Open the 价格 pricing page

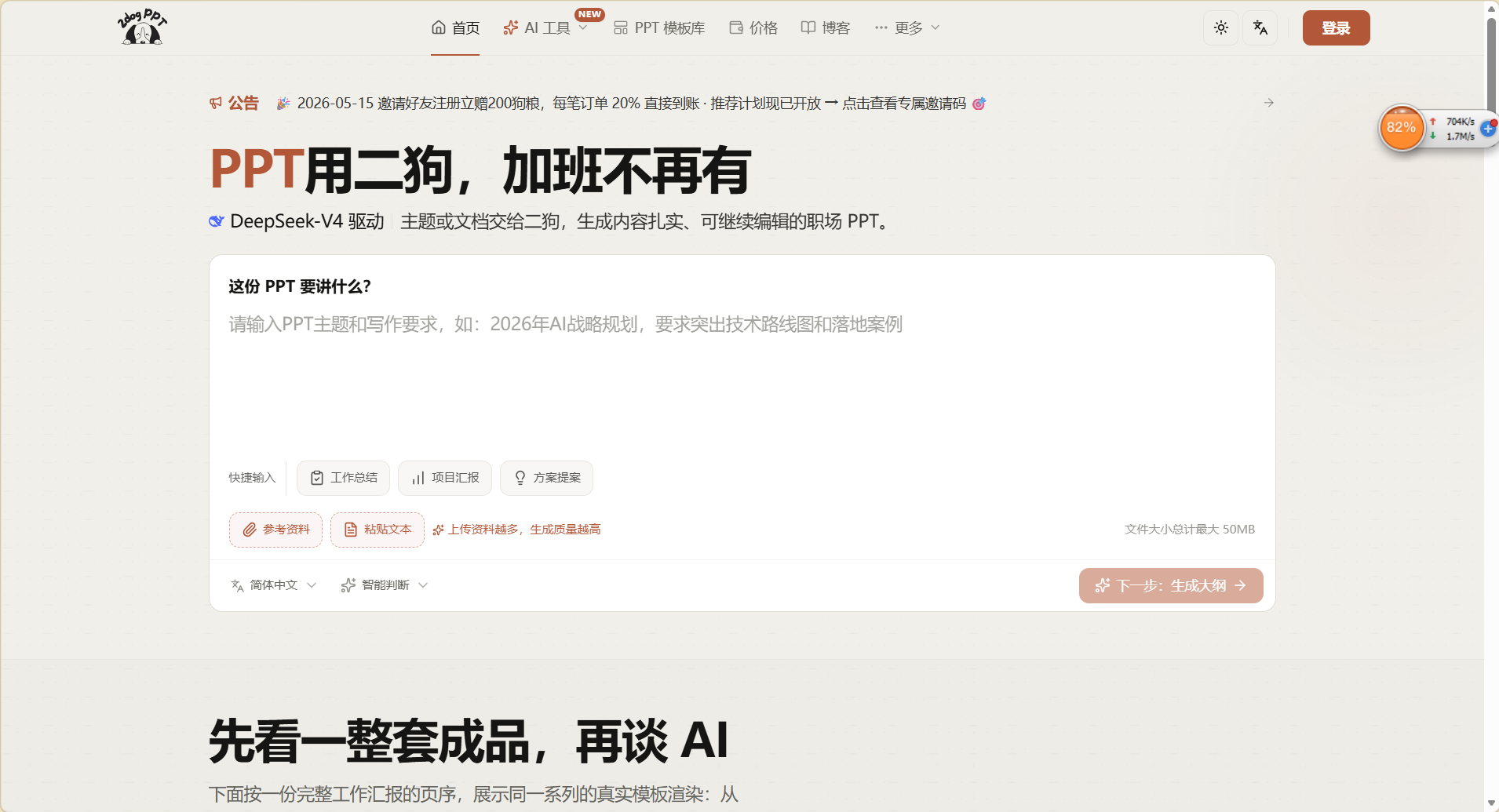tap(753, 28)
